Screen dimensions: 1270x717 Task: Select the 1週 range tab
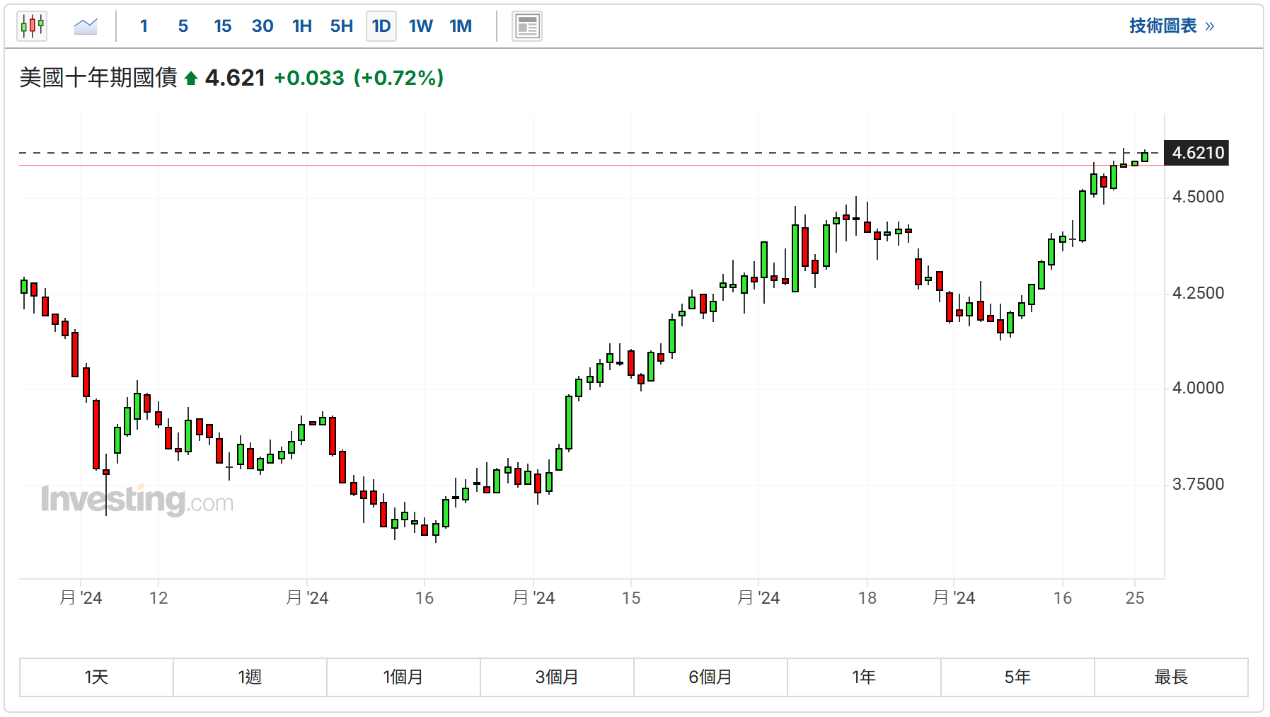tap(250, 677)
